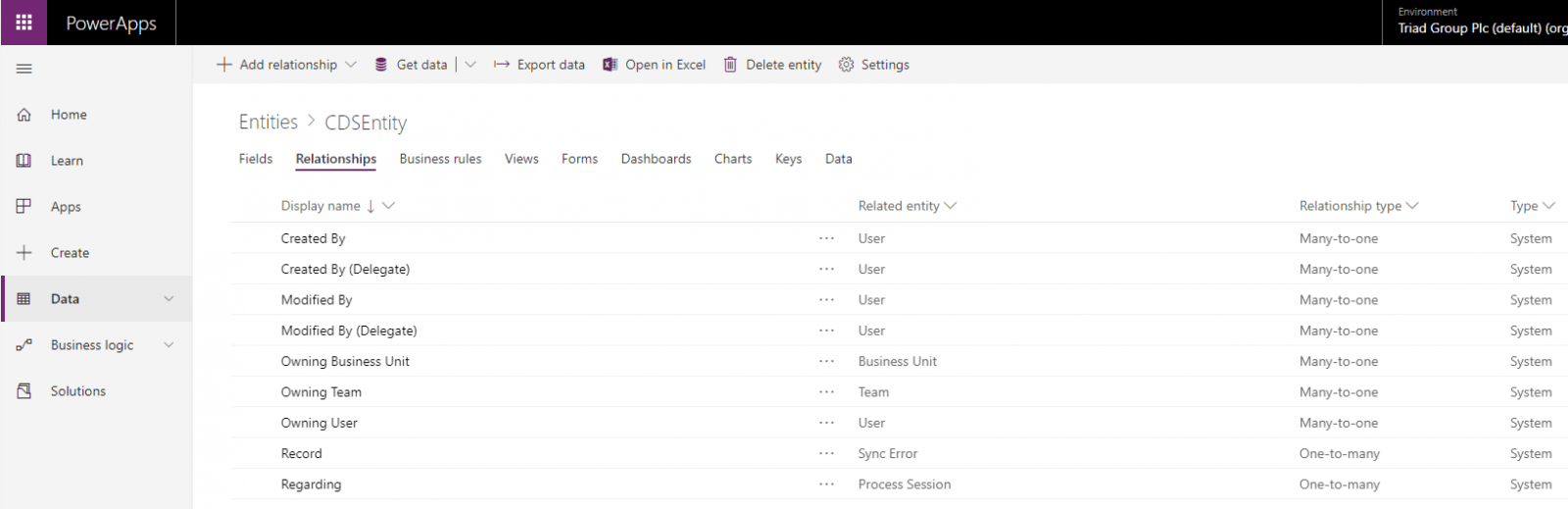1568x509 pixels.
Task: Click the Business logic flow icon
Action: (x=24, y=345)
